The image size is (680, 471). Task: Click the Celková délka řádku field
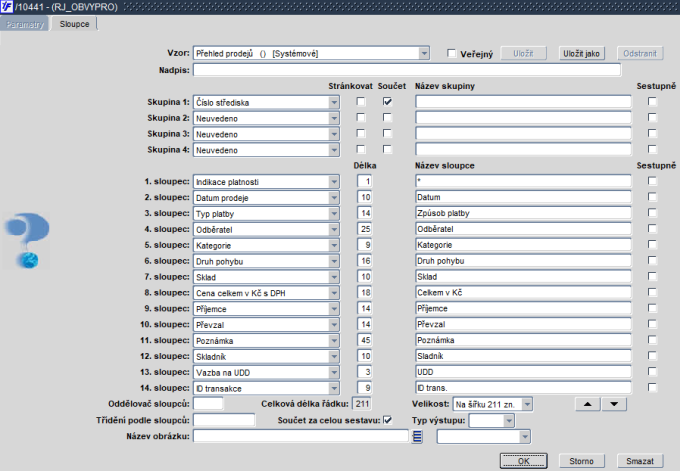(362, 404)
